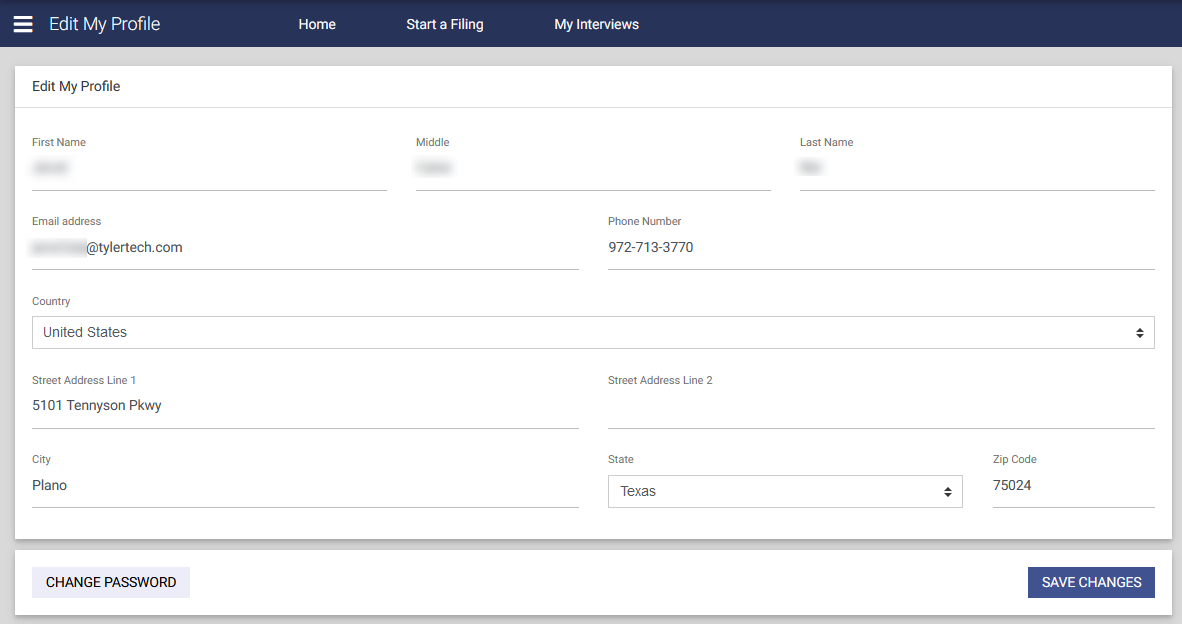Click the Country dropdown stepper arrows
This screenshot has height=624, width=1182.
click(1139, 332)
